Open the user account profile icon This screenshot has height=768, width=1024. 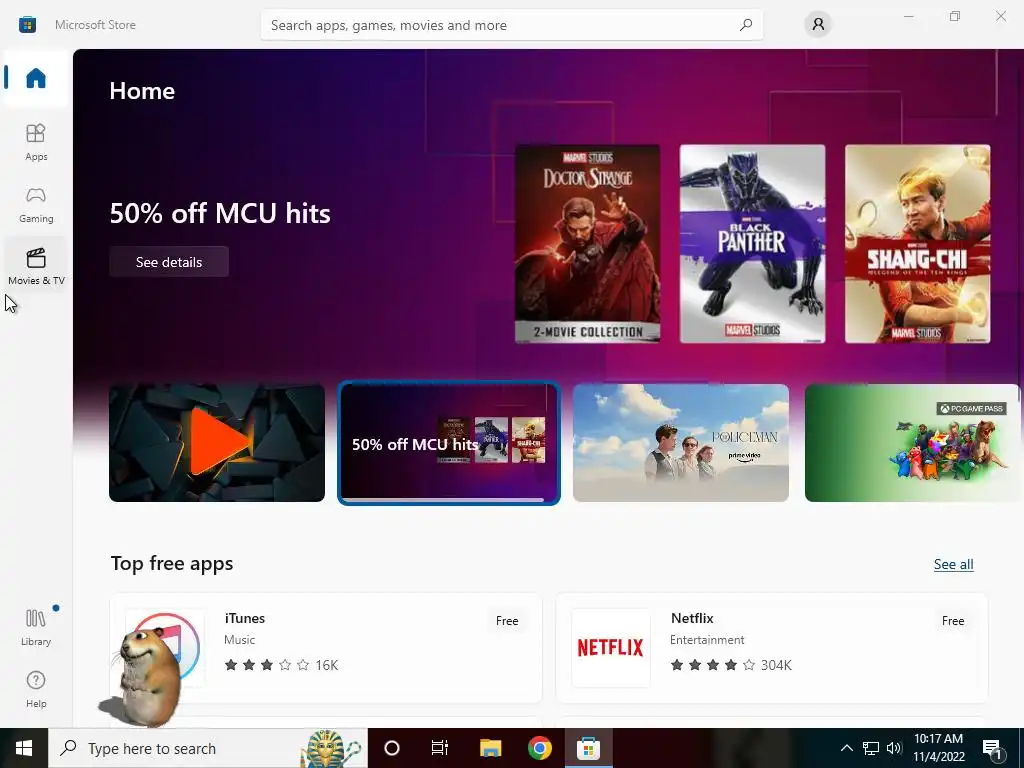(818, 25)
